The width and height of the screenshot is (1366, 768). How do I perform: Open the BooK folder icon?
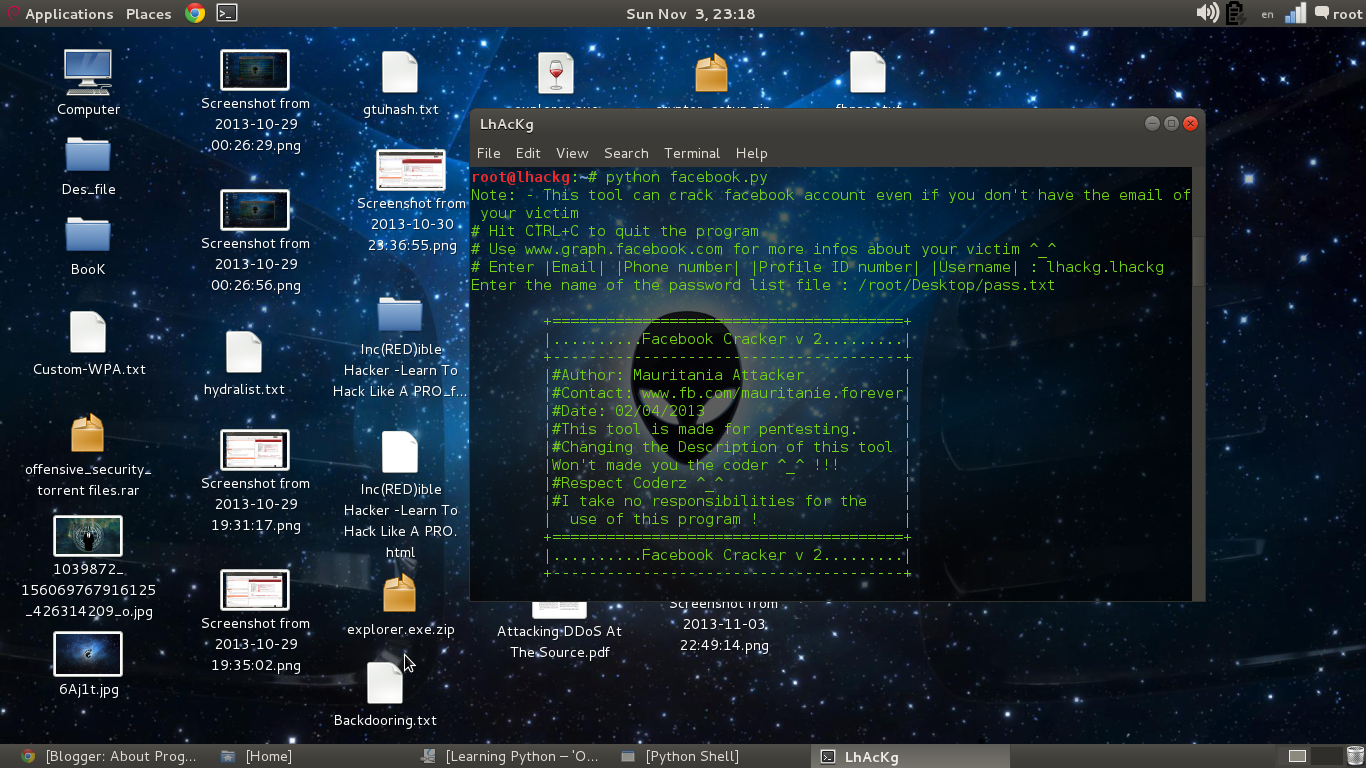pos(88,235)
